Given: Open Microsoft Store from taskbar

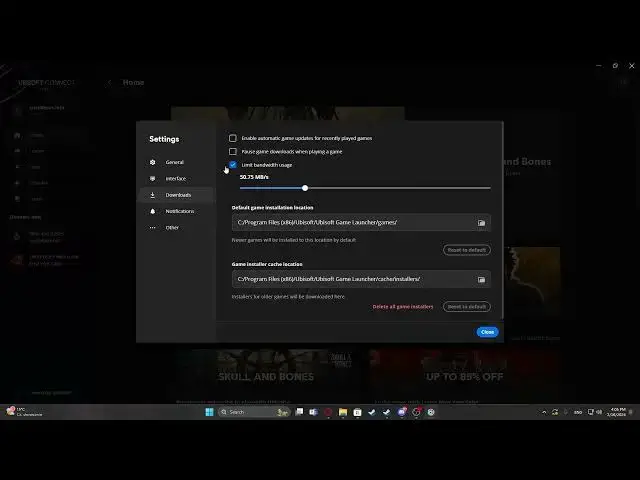Looking at the screenshot, I should 357,412.
